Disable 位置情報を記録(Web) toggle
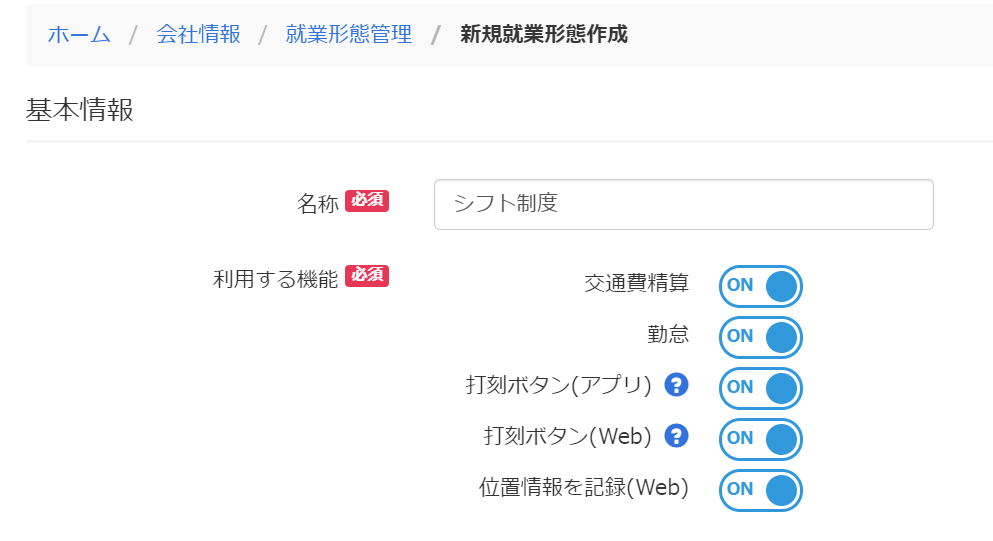The width and height of the screenshot is (993, 541). (761, 490)
